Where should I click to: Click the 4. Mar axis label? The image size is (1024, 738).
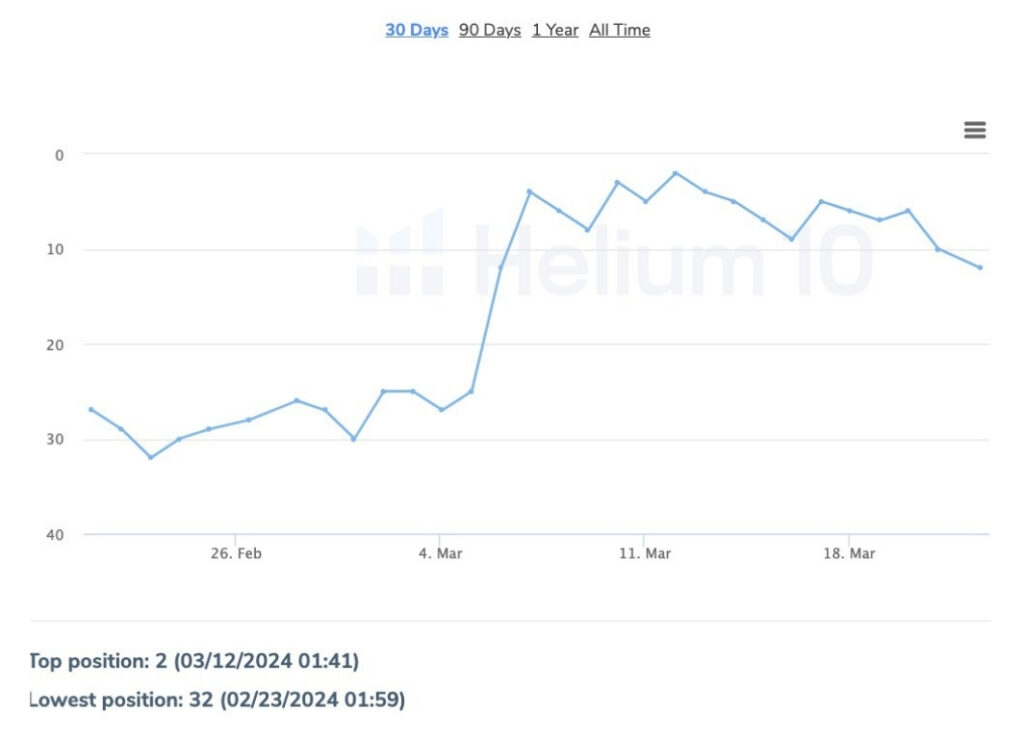point(441,553)
